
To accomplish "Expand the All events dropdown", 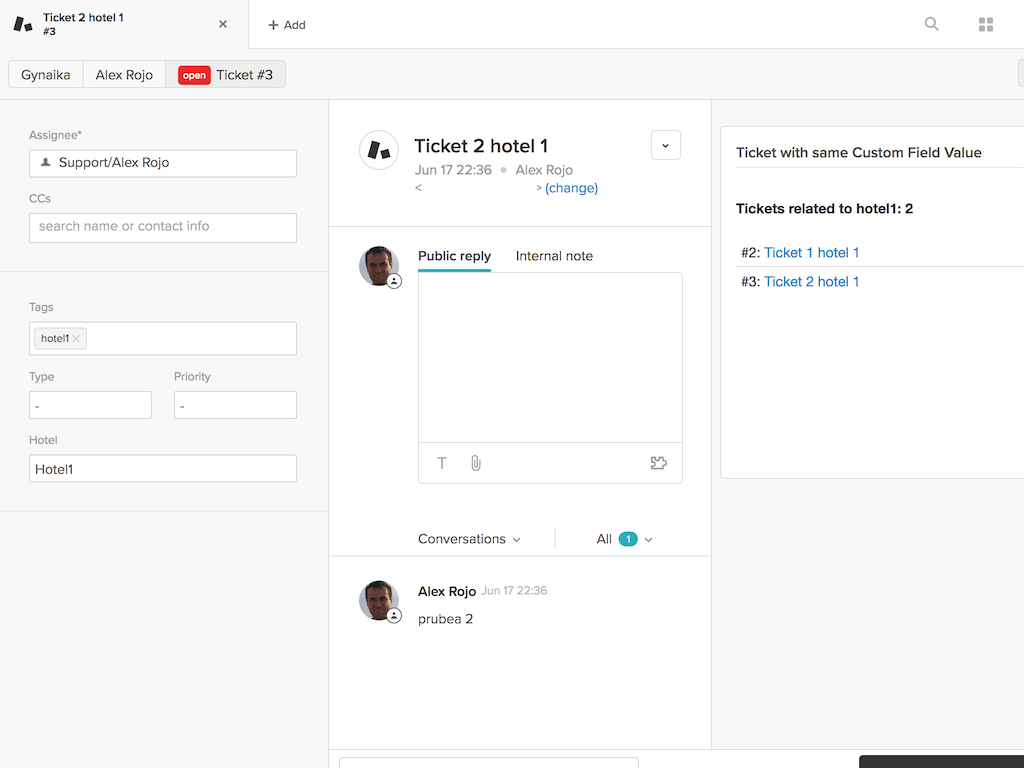I will point(625,539).
